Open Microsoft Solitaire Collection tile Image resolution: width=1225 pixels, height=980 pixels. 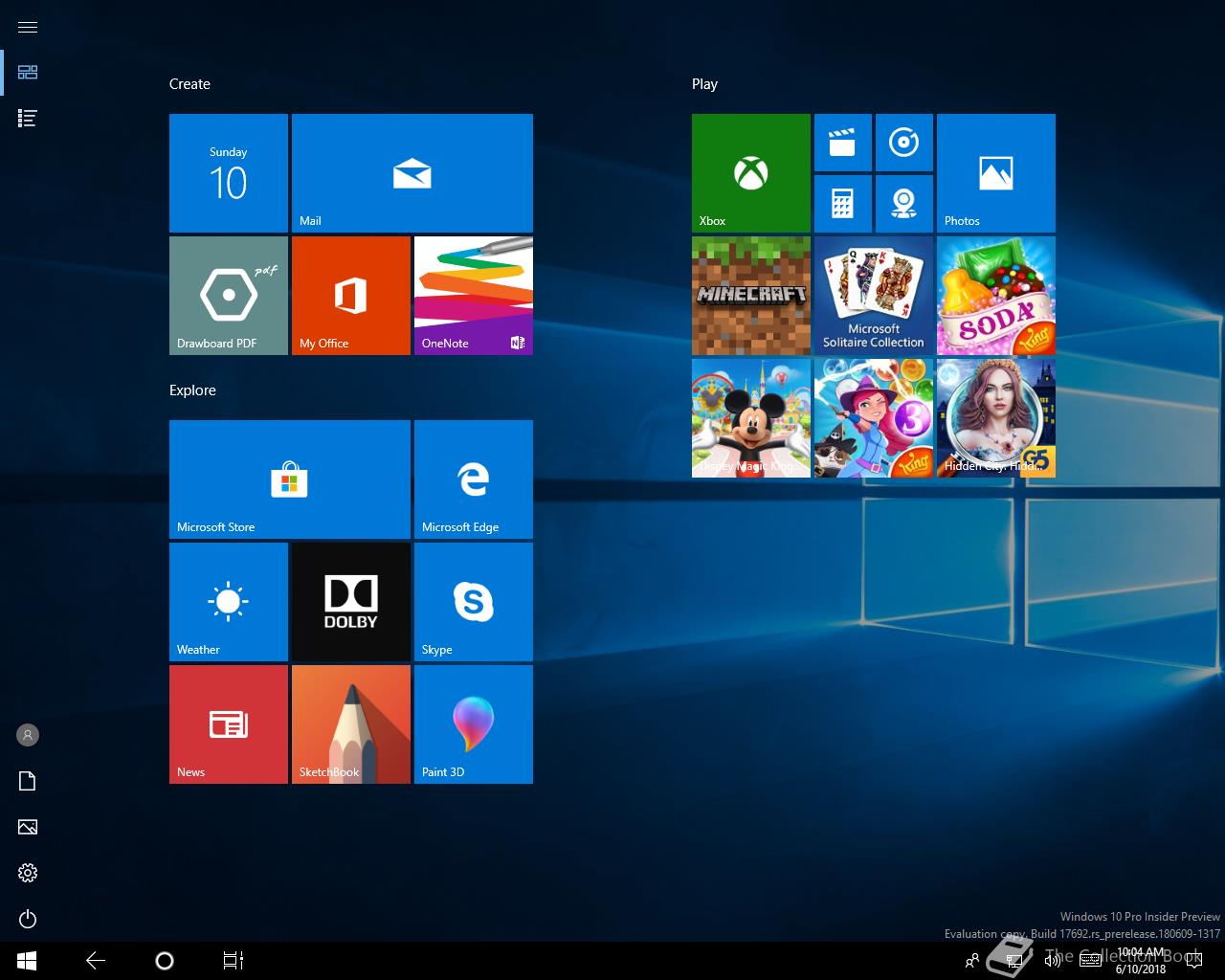point(874,296)
